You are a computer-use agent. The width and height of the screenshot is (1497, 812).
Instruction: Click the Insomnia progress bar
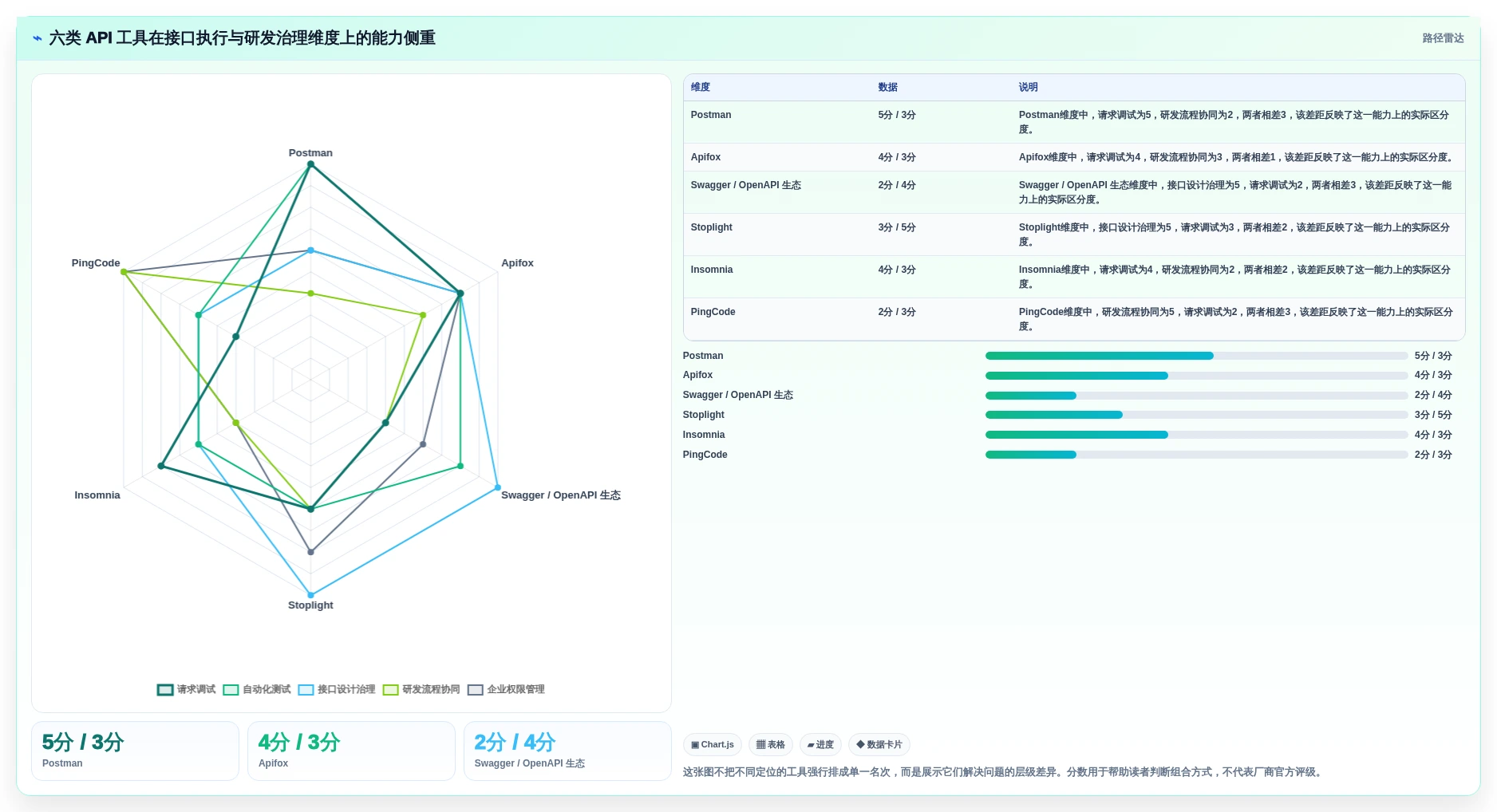[1196, 435]
